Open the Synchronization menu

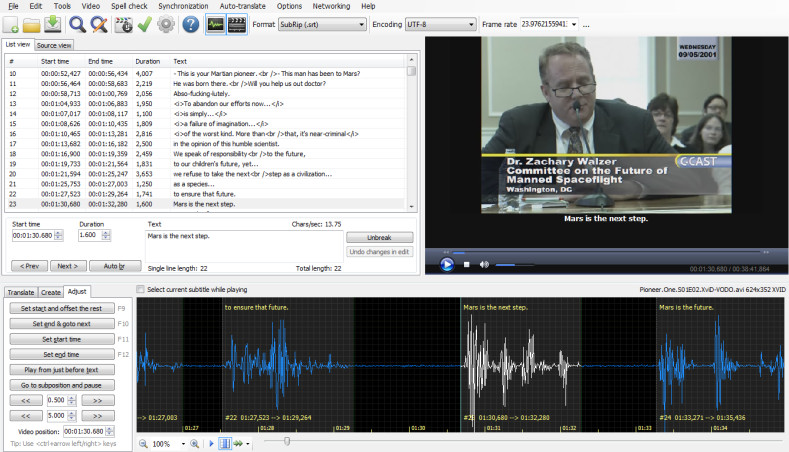coord(183,6)
